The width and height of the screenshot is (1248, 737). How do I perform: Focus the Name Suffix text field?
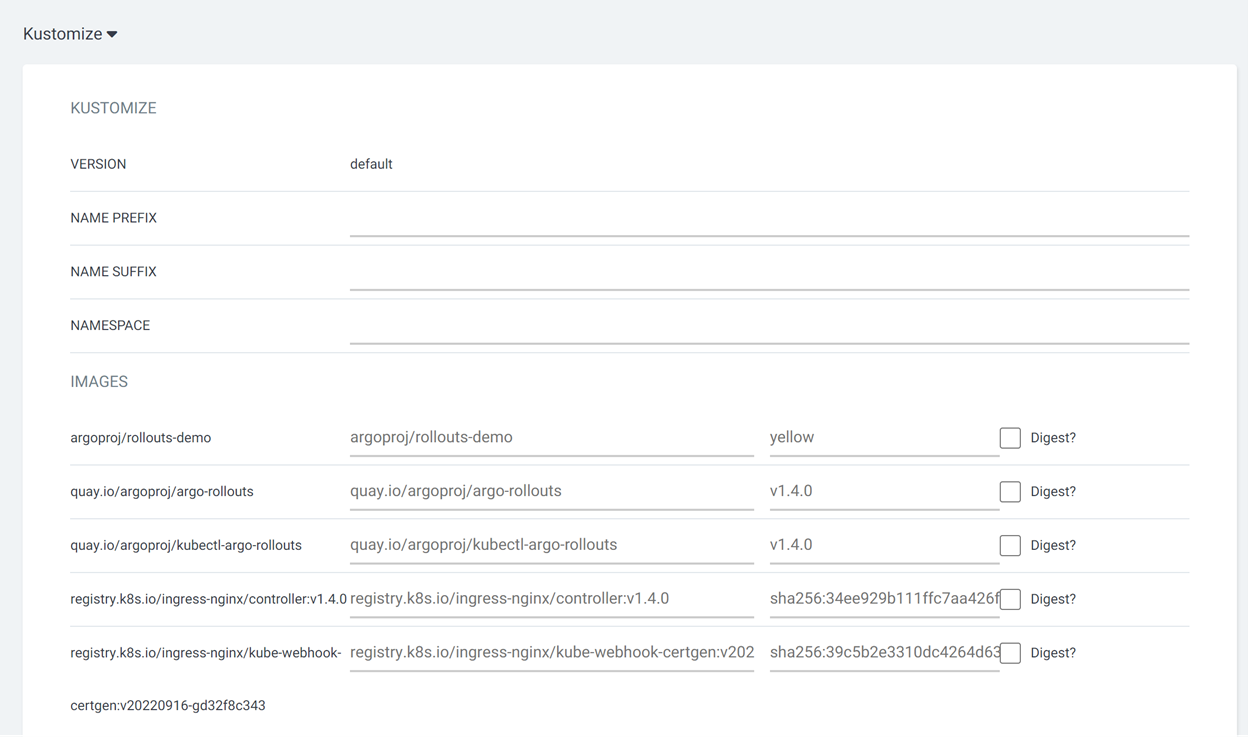pos(768,274)
